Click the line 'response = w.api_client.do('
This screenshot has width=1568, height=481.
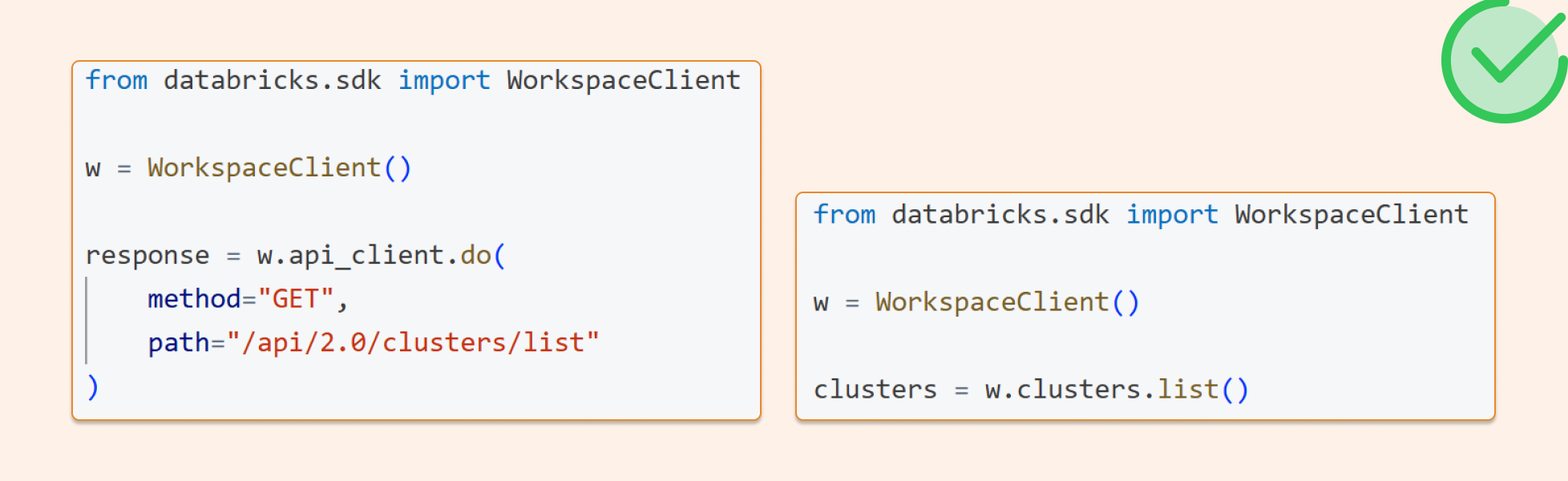pyautogui.click(x=296, y=256)
